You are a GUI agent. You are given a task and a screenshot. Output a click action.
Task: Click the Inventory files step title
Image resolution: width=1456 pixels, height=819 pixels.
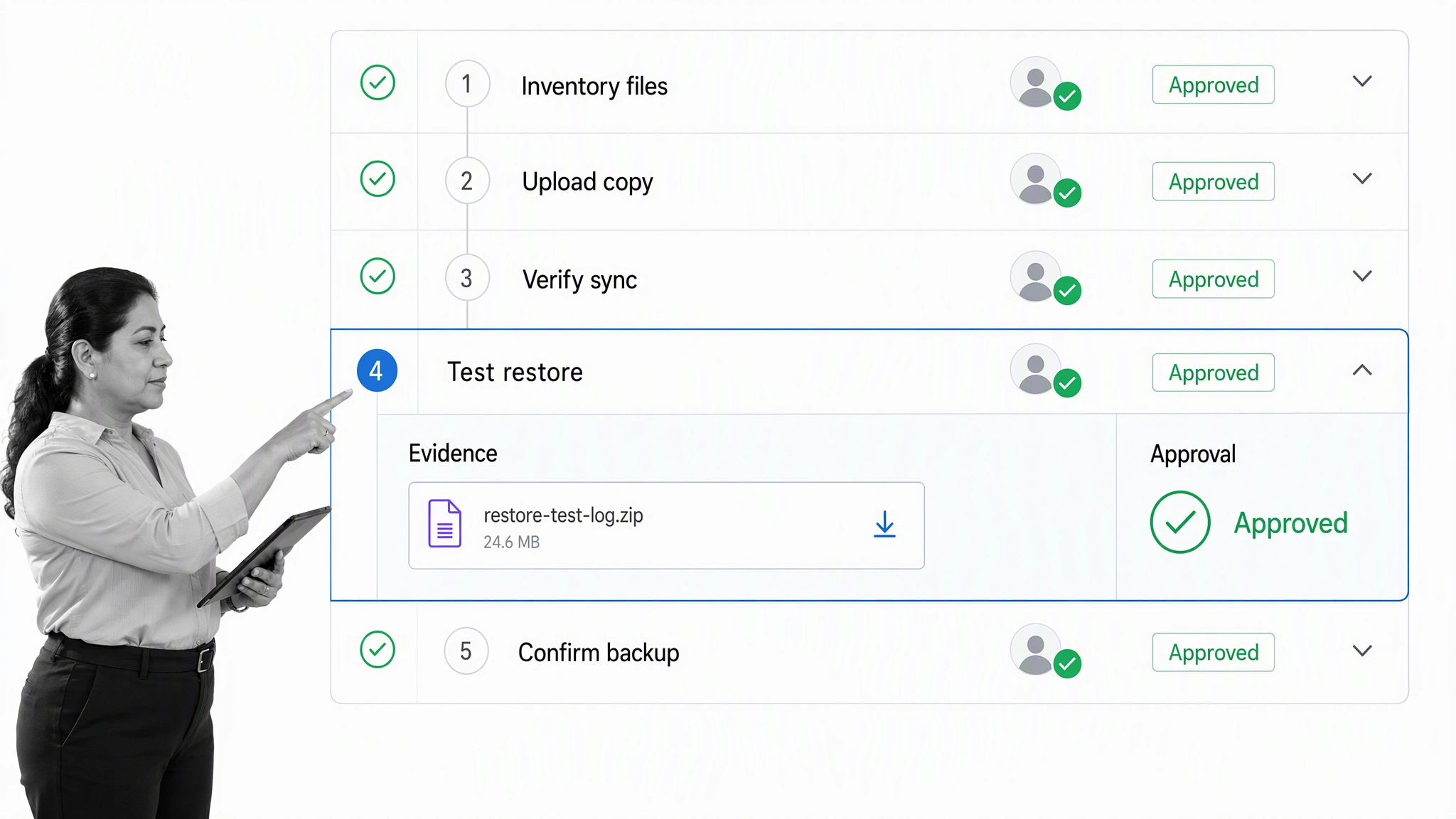click(594, 86)
